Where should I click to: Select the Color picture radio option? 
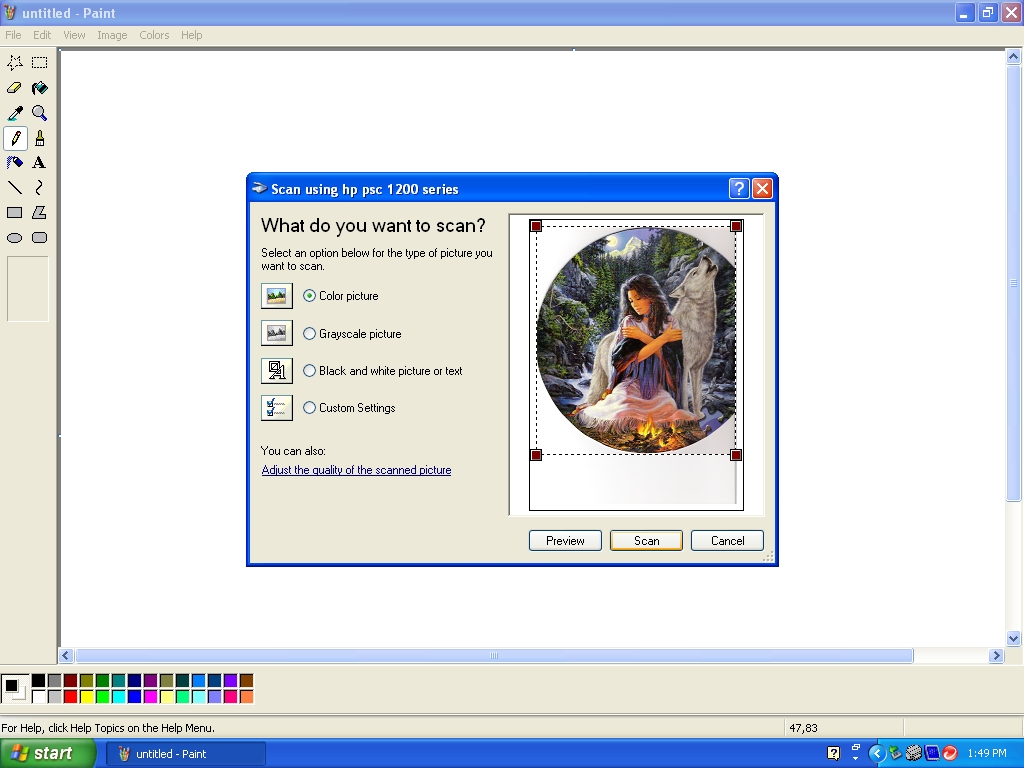[310, 296]
